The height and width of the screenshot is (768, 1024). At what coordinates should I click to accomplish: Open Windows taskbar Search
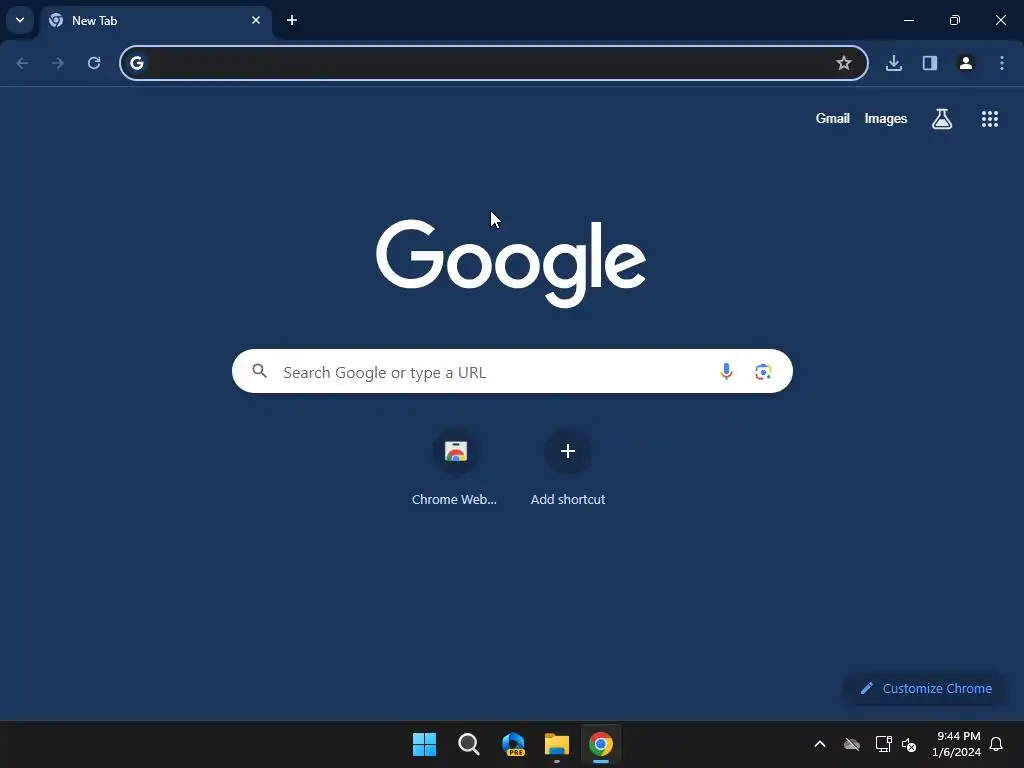click(x=468, y=744)
